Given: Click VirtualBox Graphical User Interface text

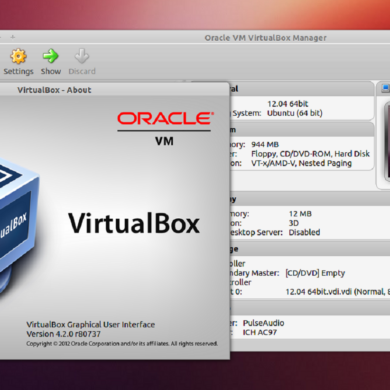Looking at the screenshot, I should coord(90,325).
